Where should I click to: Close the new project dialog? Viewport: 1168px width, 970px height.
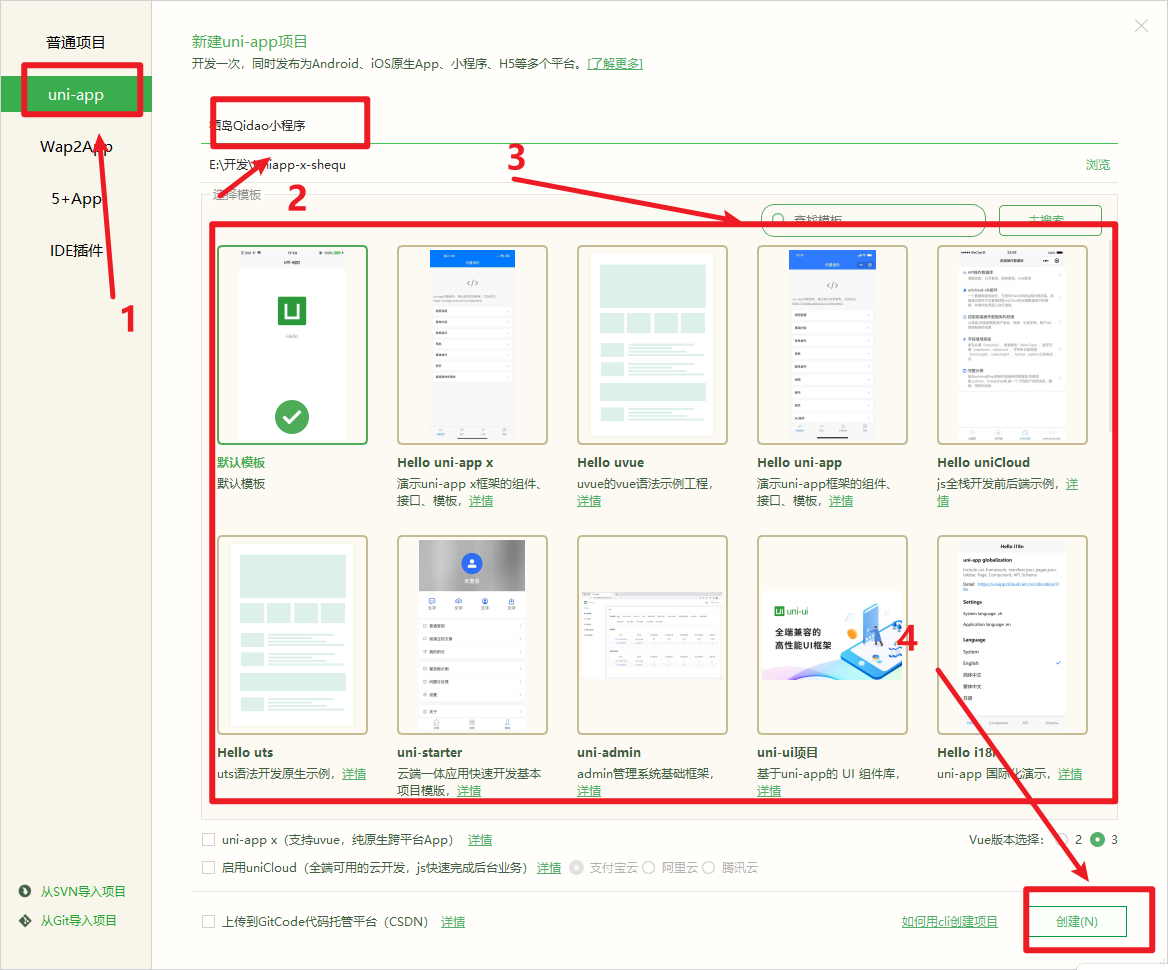tap(1140, 26)
